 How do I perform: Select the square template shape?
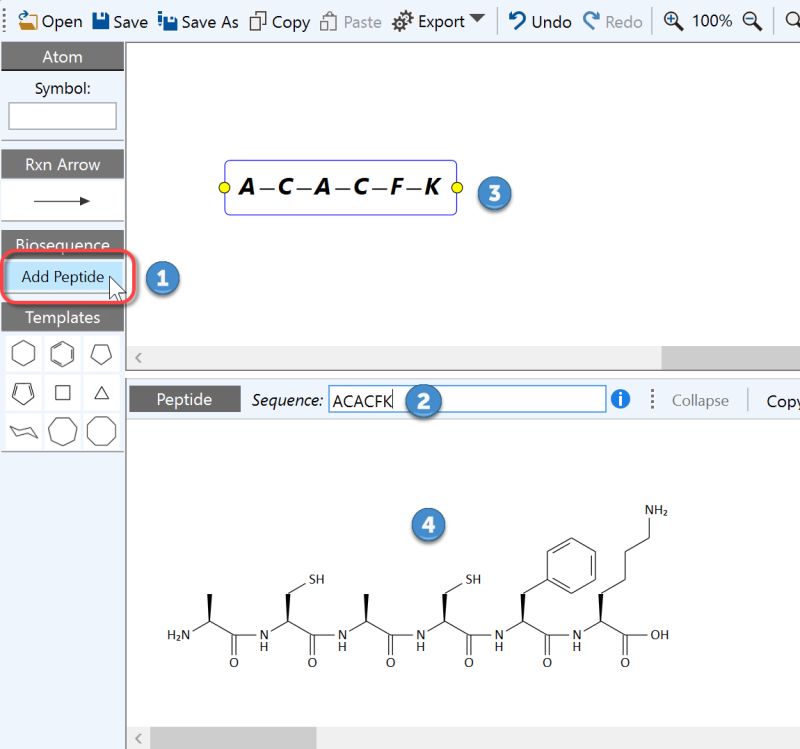62,392
